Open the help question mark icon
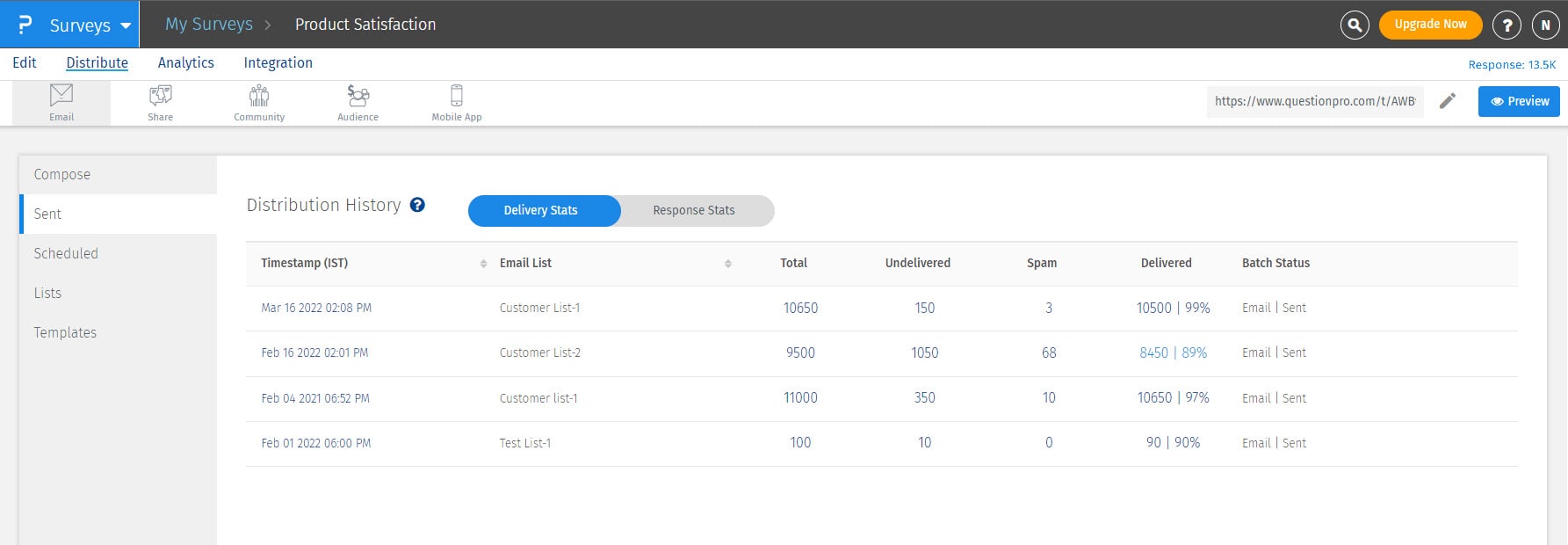 click(1507, 25)
